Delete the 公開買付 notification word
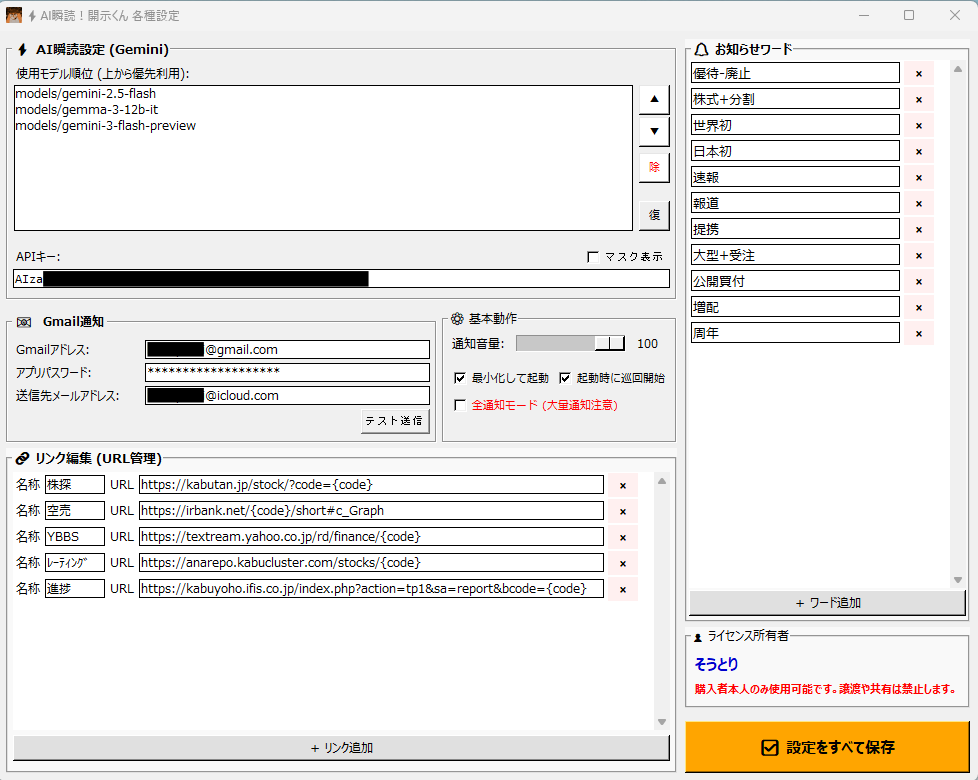 coord(919,282)
